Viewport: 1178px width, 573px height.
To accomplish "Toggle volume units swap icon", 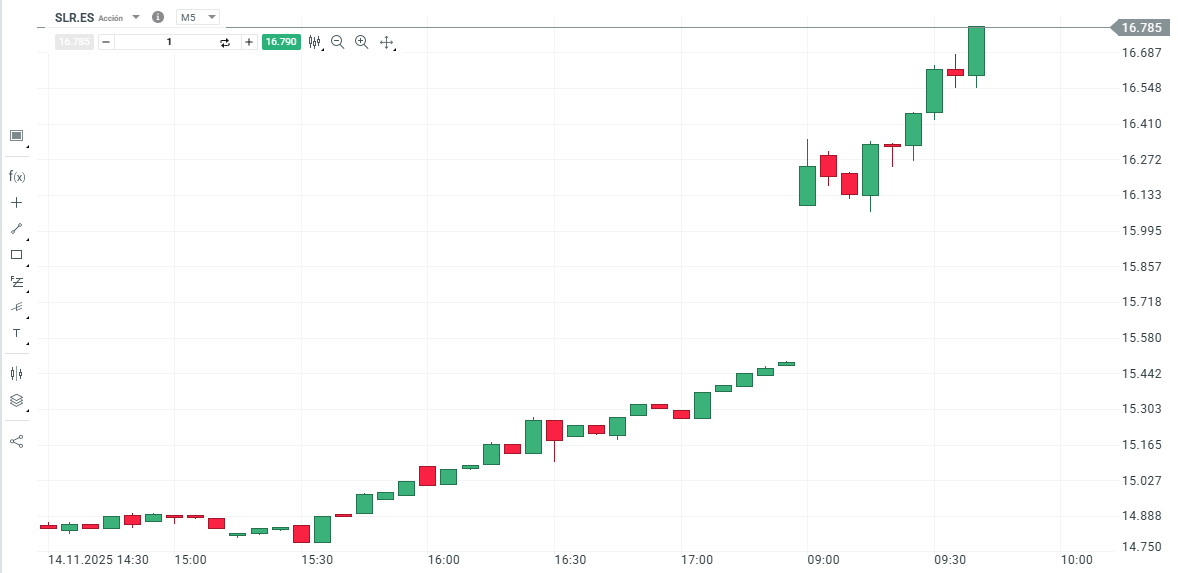I will coord(225,42).
